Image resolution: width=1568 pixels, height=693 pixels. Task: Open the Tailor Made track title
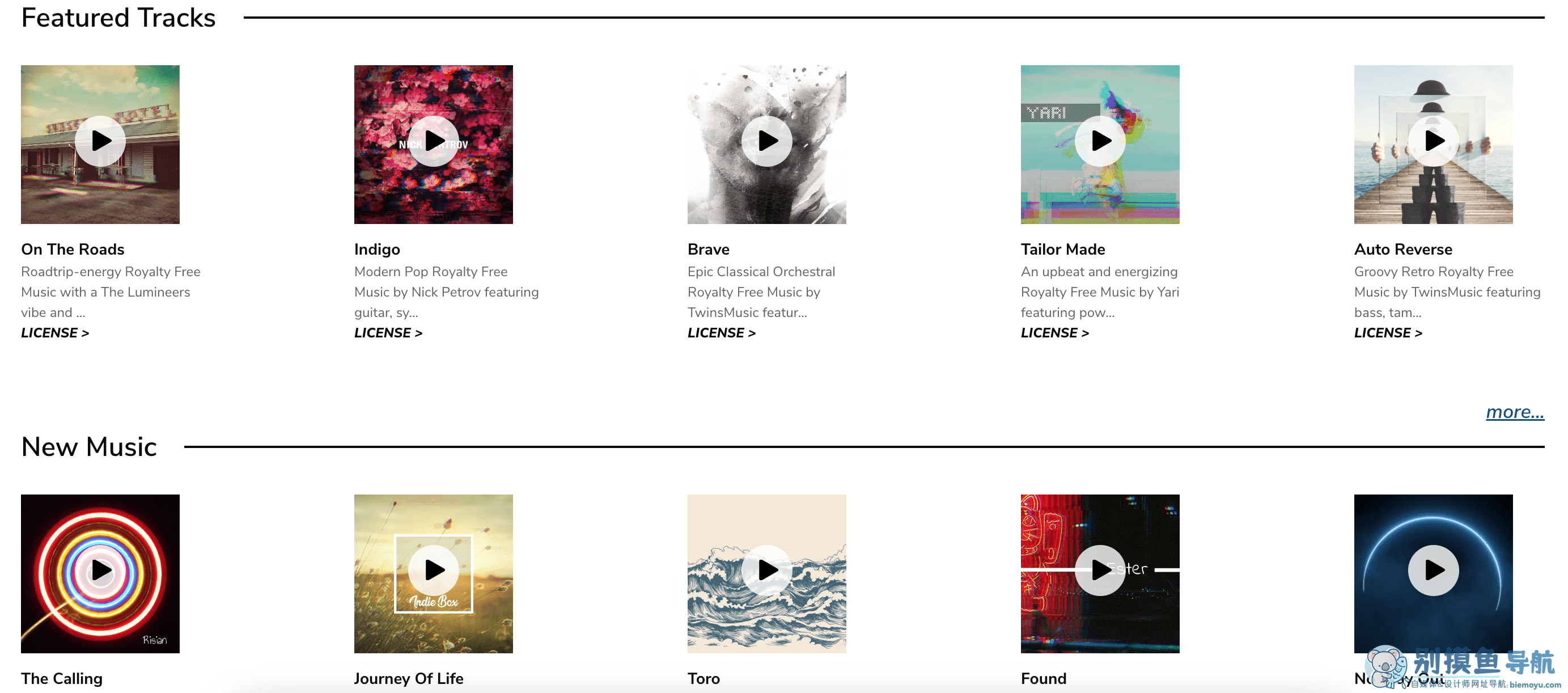tap(1063, 249)
